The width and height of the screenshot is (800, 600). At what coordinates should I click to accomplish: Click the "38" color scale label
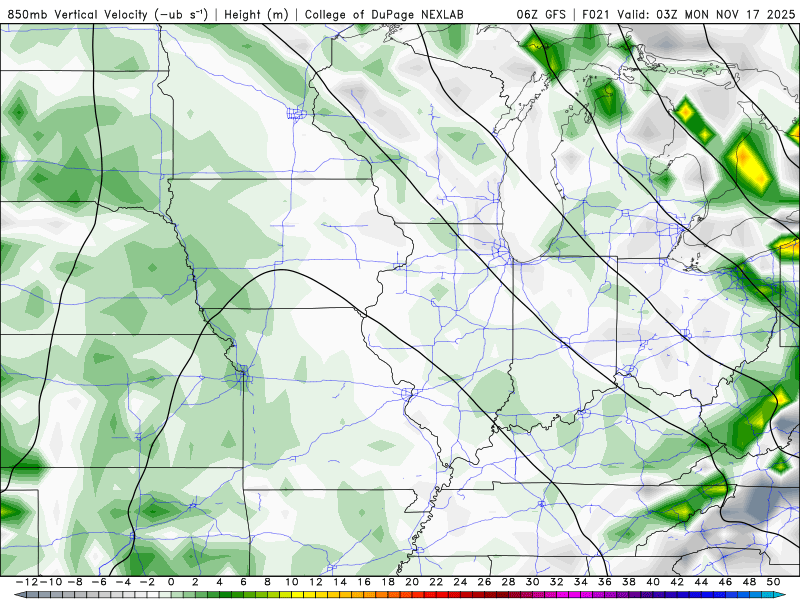click(x=629, y=582)
